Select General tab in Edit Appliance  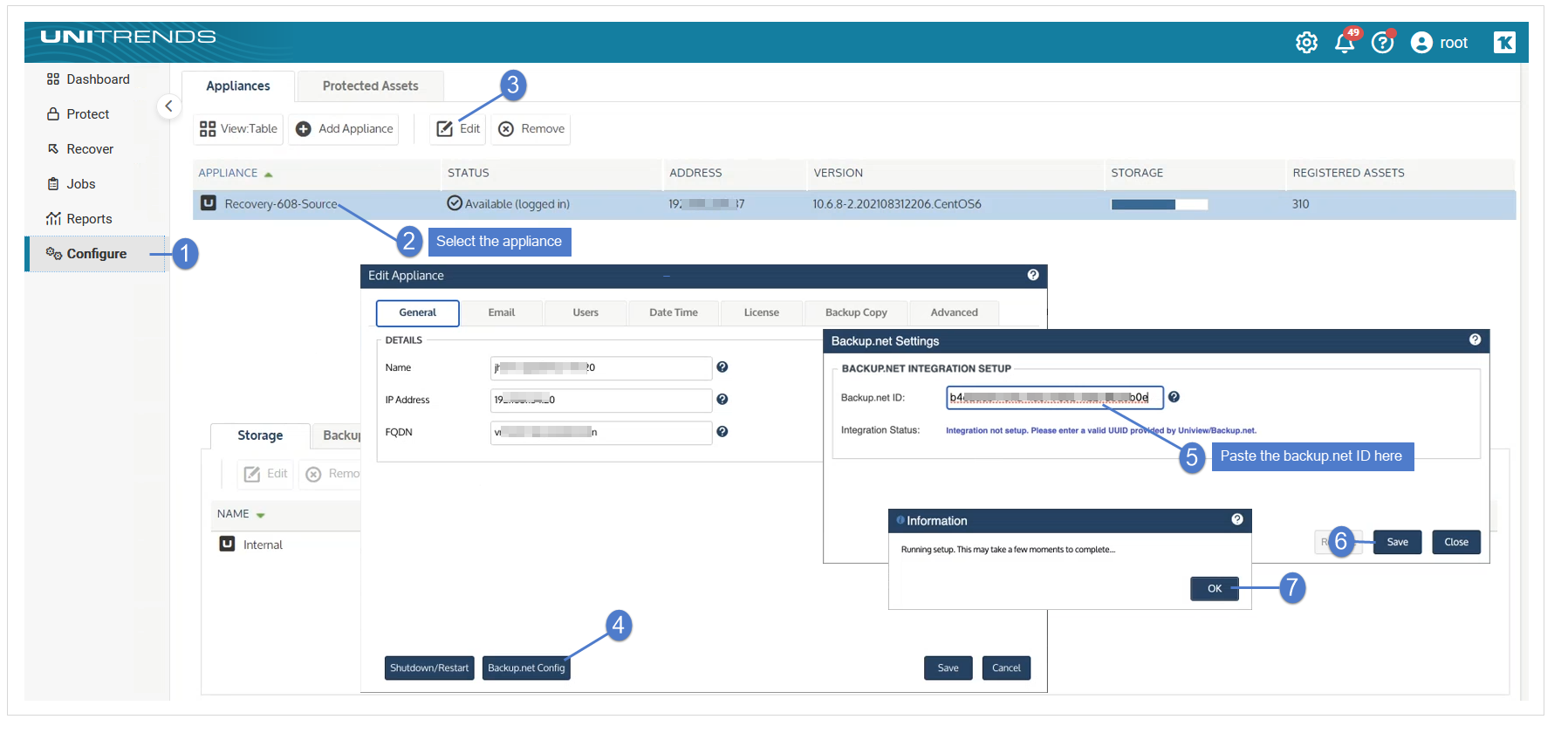click(x=418, y=312)
